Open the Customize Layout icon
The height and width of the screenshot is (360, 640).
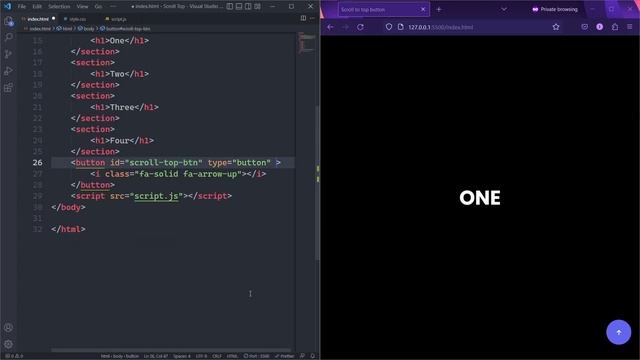258,6
